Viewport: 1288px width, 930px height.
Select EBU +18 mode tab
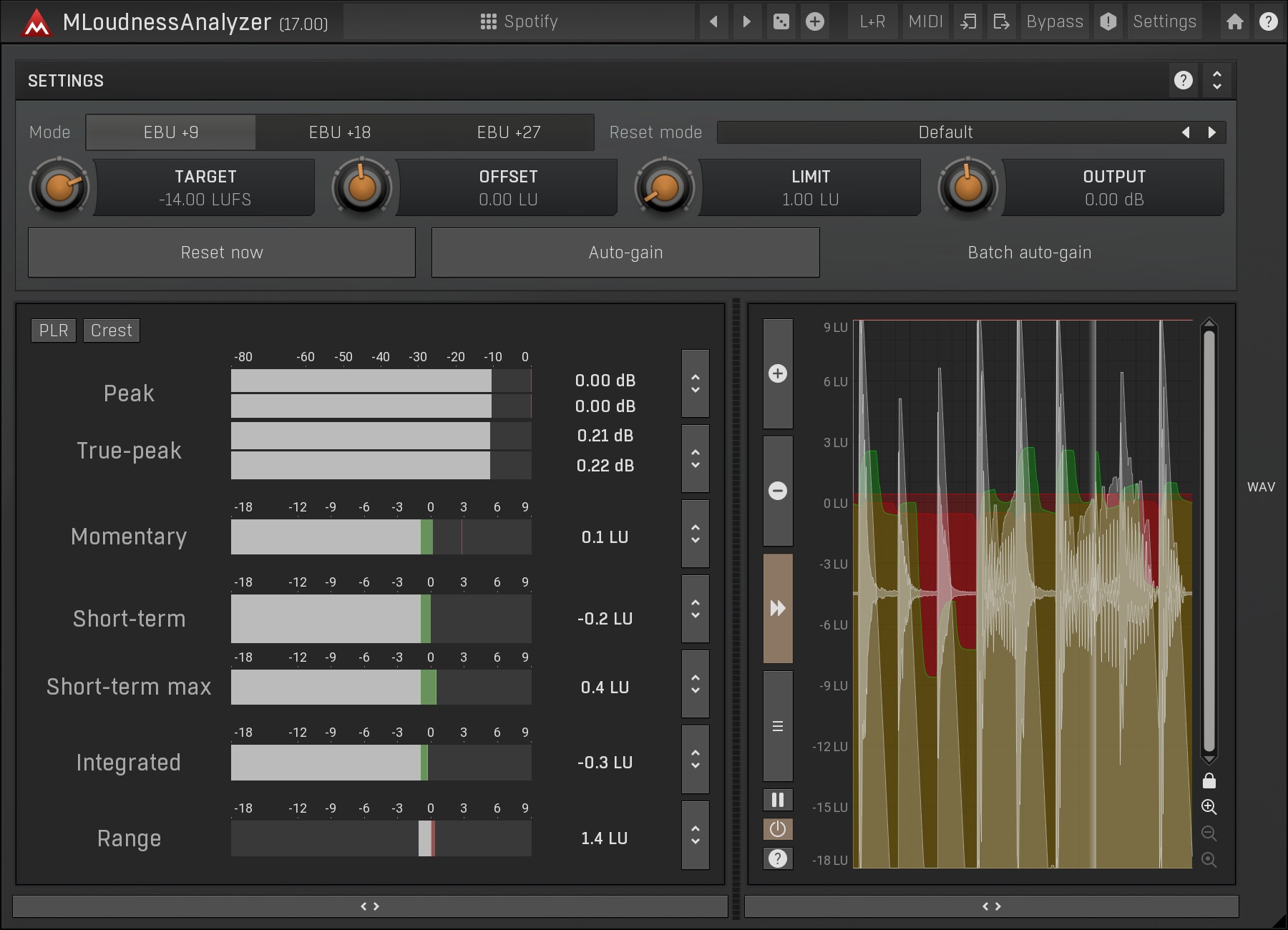click(339, 132)
